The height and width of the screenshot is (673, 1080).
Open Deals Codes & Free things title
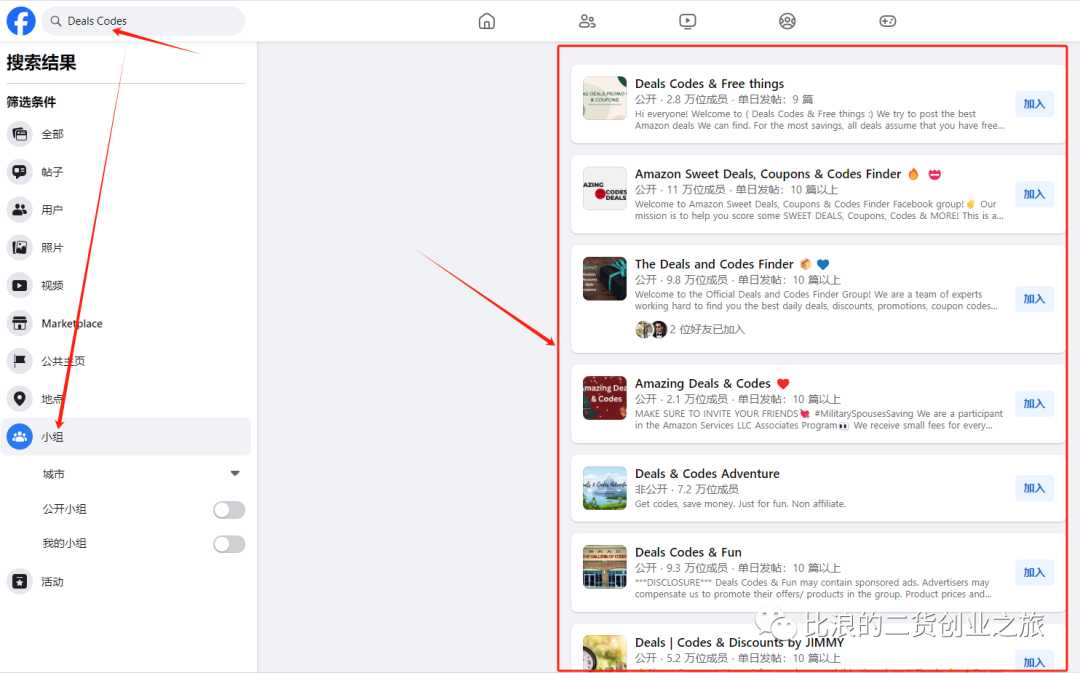coord(709,83)
